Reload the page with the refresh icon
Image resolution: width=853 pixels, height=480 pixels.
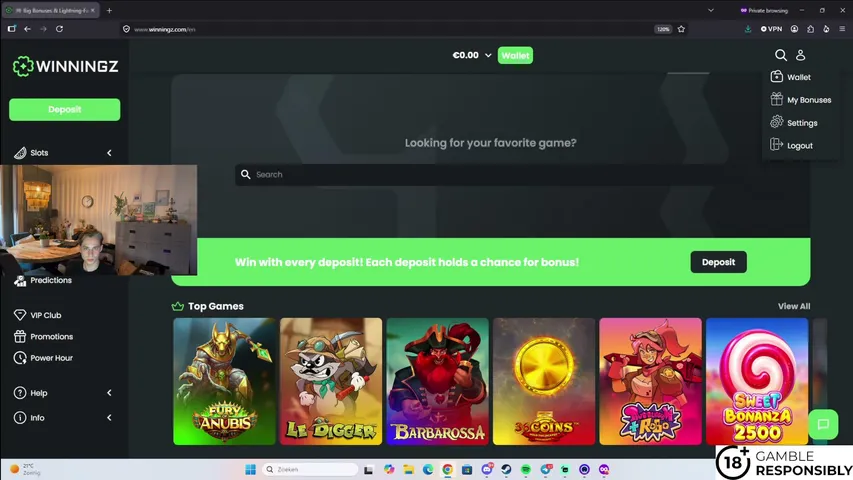59,29
